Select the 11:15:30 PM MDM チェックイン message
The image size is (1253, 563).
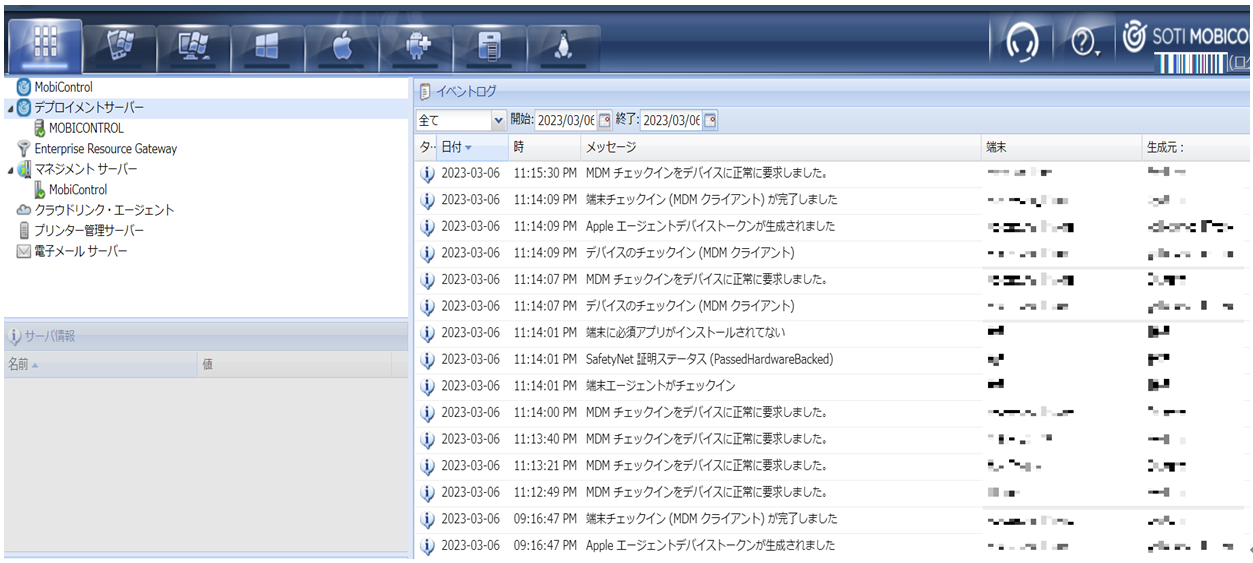tap(706, 173)
